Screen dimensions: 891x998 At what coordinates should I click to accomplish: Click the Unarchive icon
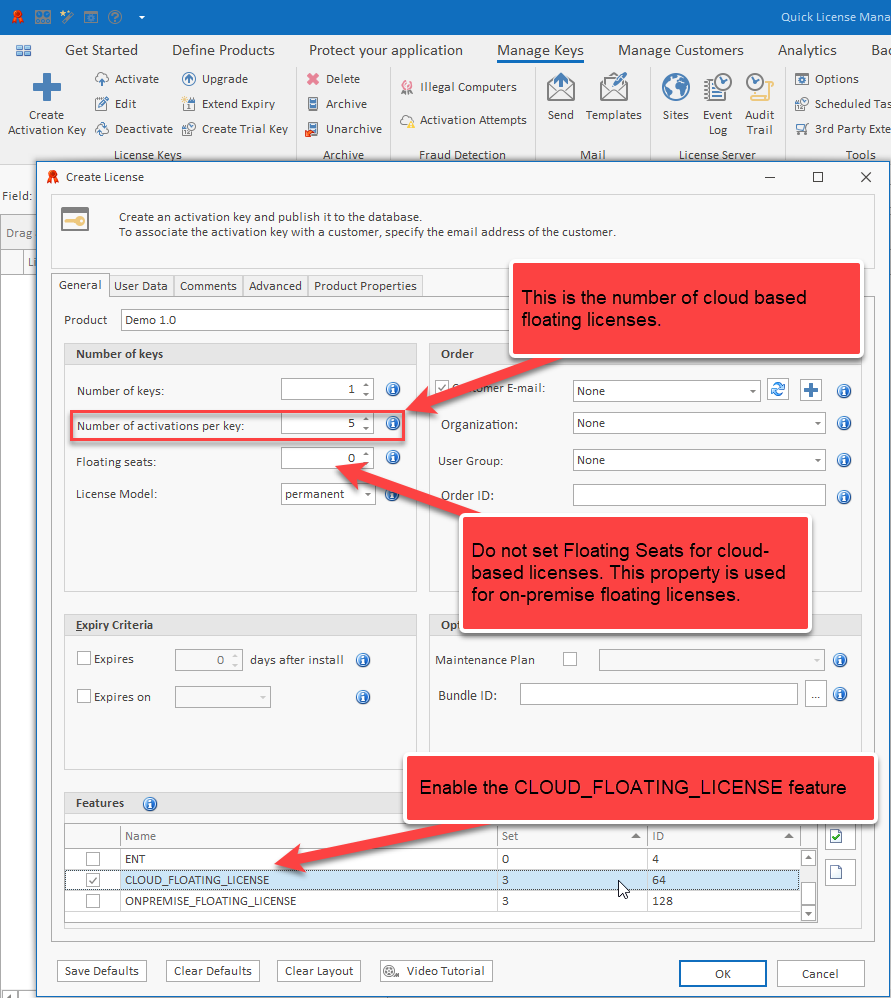312,129
